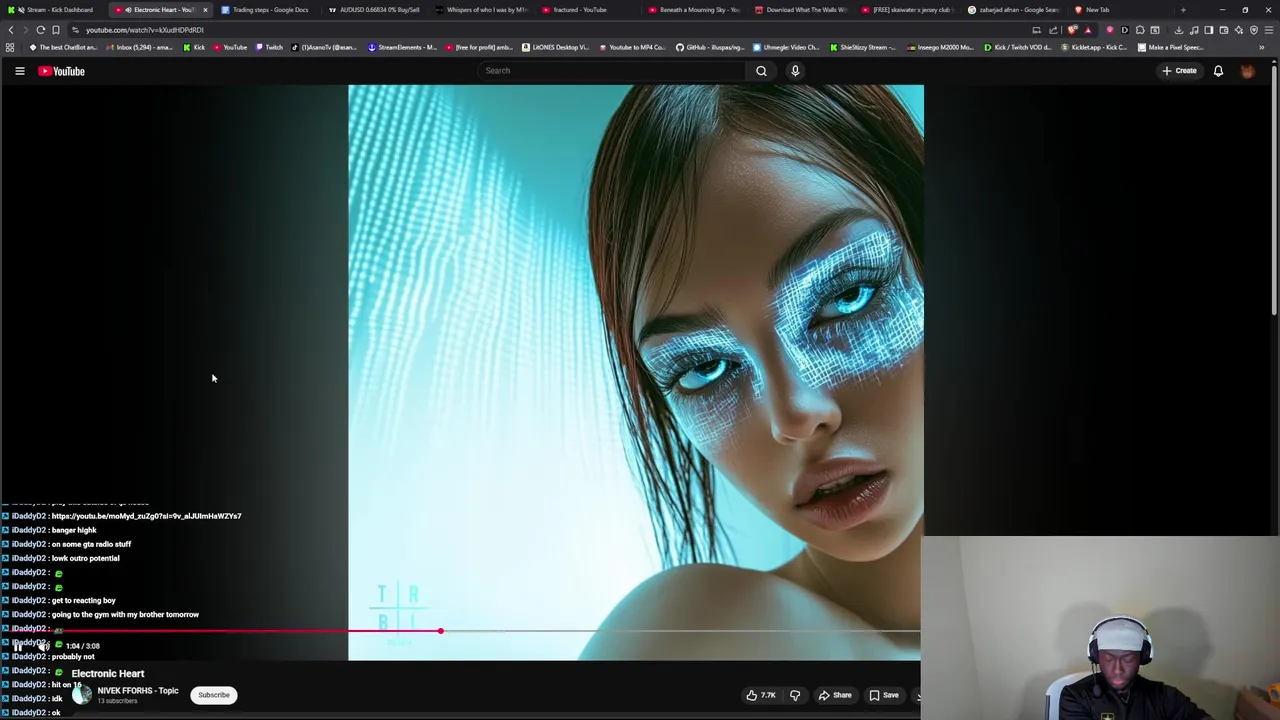Image resolution: width=1280 pixels, height=720 pixels.
Task: Open the NIVEK FFORHS - Topic channel name
Action: [138, 691]
